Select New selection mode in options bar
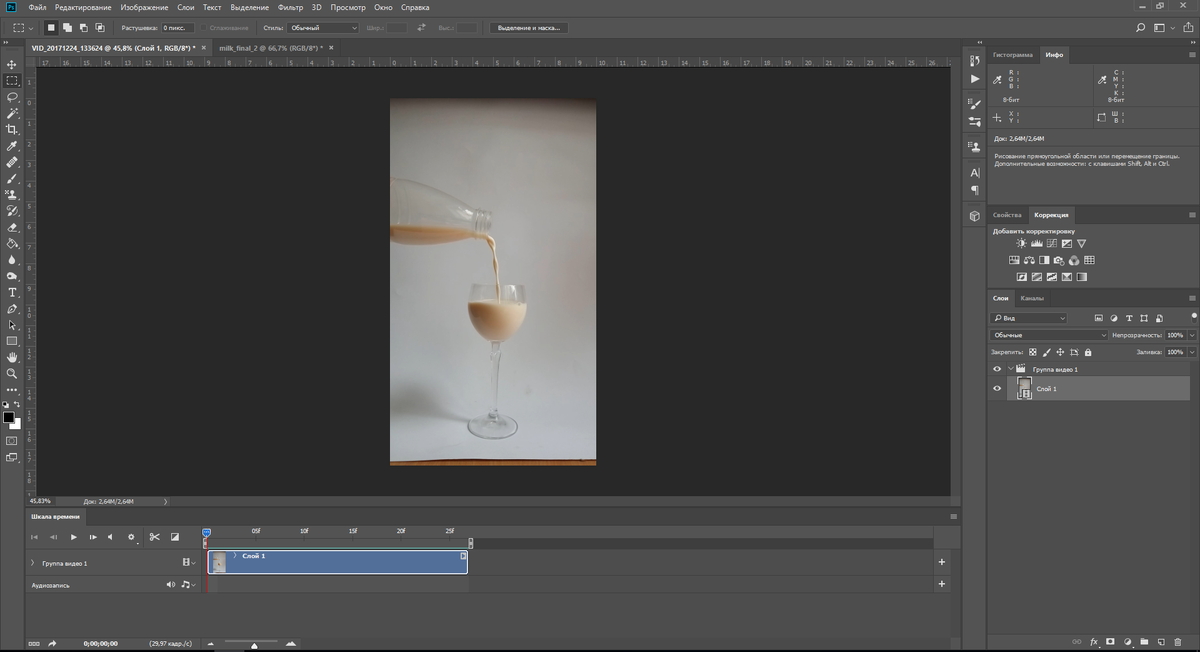This screenshot has height=652, width=1200. pos(51,28)
